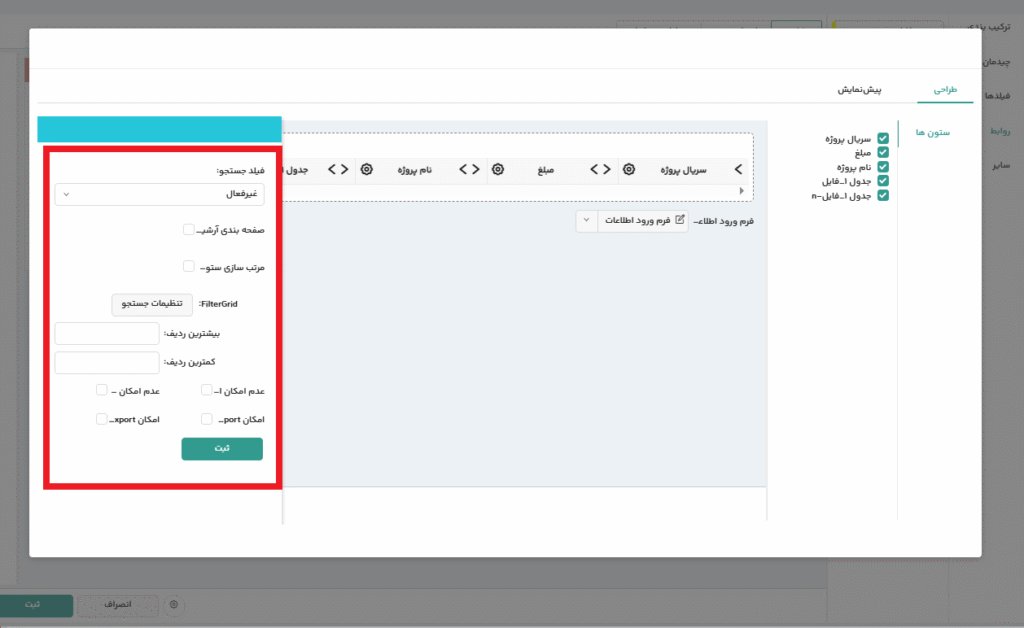Click the column strip horizontal scrollbar arrow
1024x628 pixels.
pyautogui.click(x=741, y=190)
